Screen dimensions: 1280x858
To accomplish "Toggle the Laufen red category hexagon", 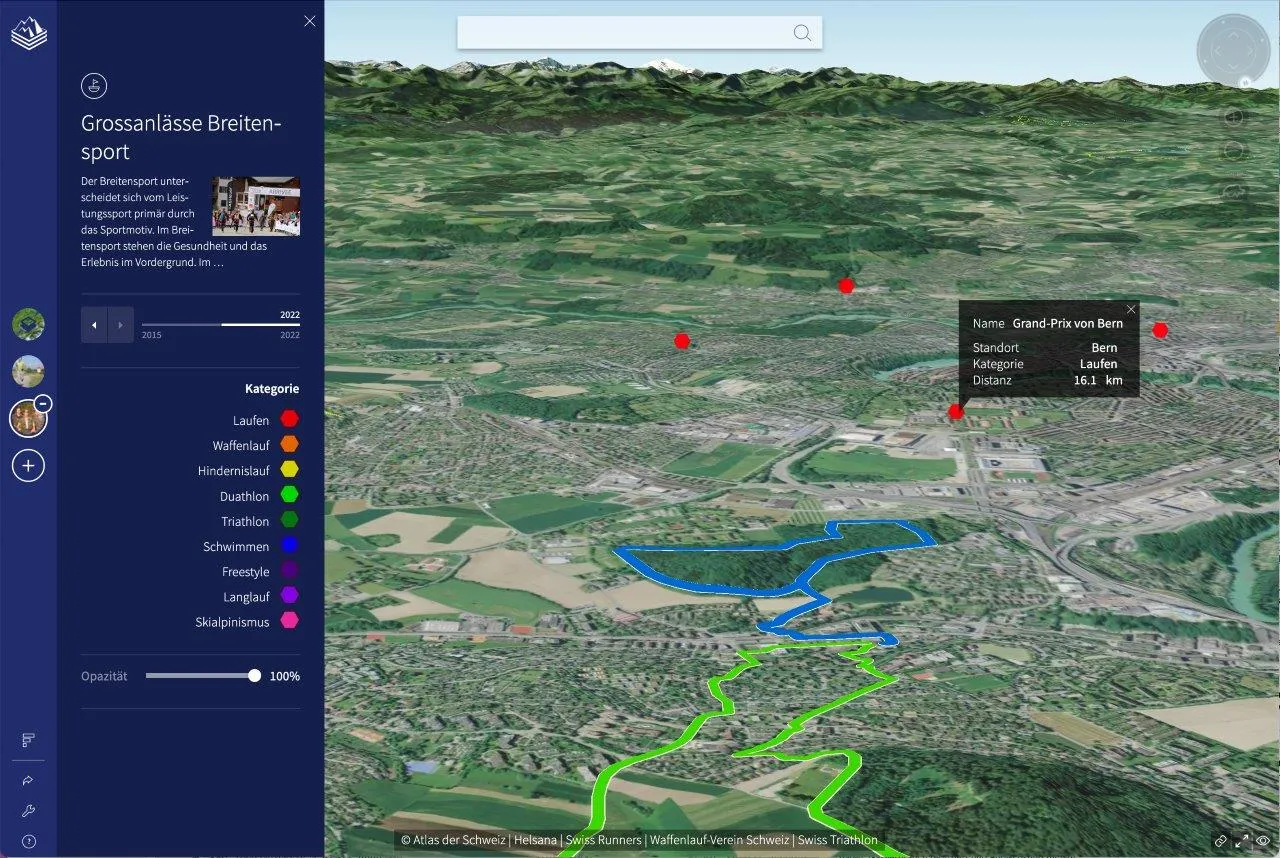I will [289, 420].
